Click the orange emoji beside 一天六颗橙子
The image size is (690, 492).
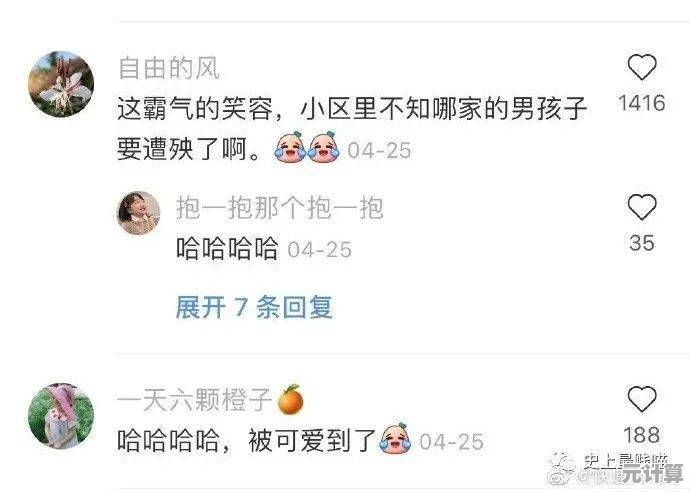pyautogui.click(x=291, y=400)
